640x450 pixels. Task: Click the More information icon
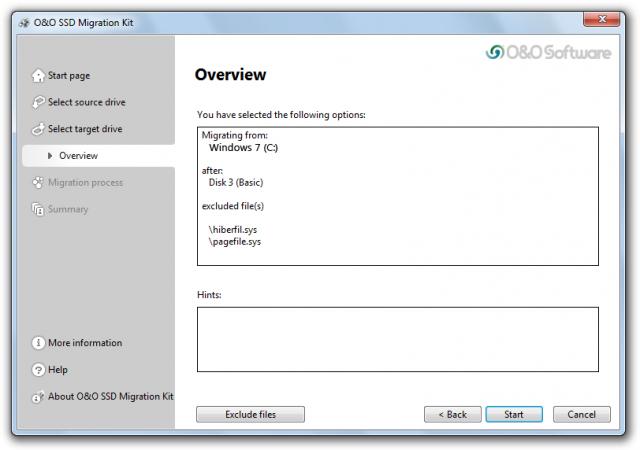click(38, 343)
